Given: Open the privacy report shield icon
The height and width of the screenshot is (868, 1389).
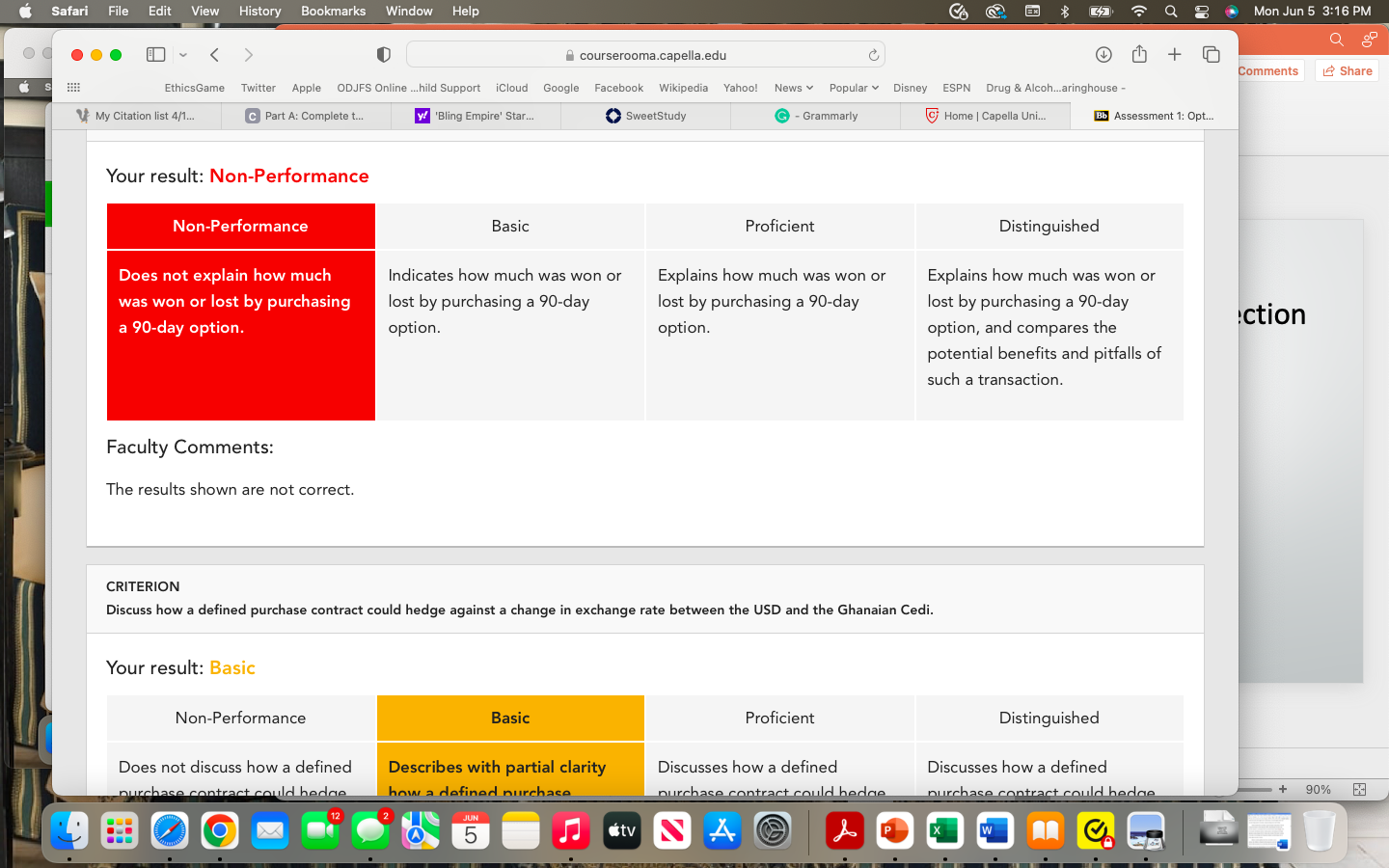Looking at the screenshot, I should tap(383, 55).
